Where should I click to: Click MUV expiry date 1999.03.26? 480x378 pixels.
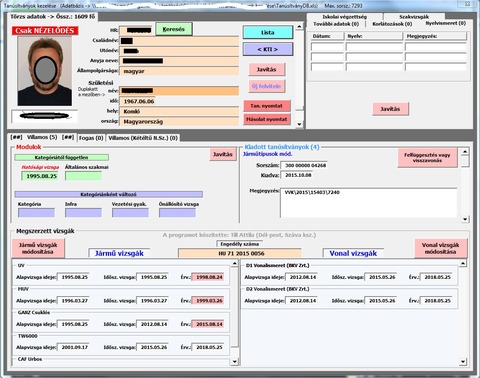coord(207,301)
